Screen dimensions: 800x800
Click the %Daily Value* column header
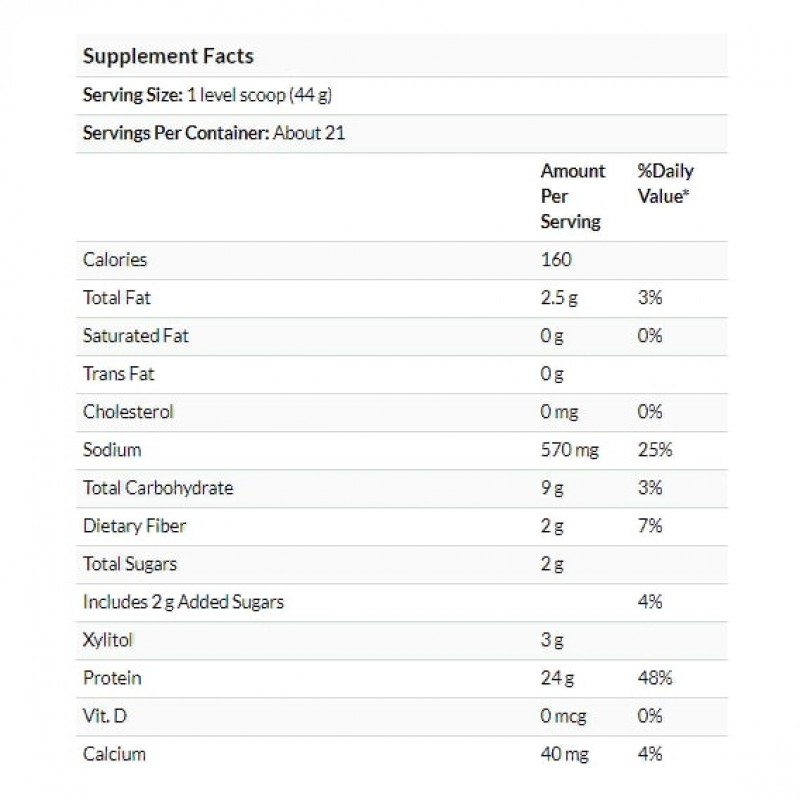click(x=664, y=183)
